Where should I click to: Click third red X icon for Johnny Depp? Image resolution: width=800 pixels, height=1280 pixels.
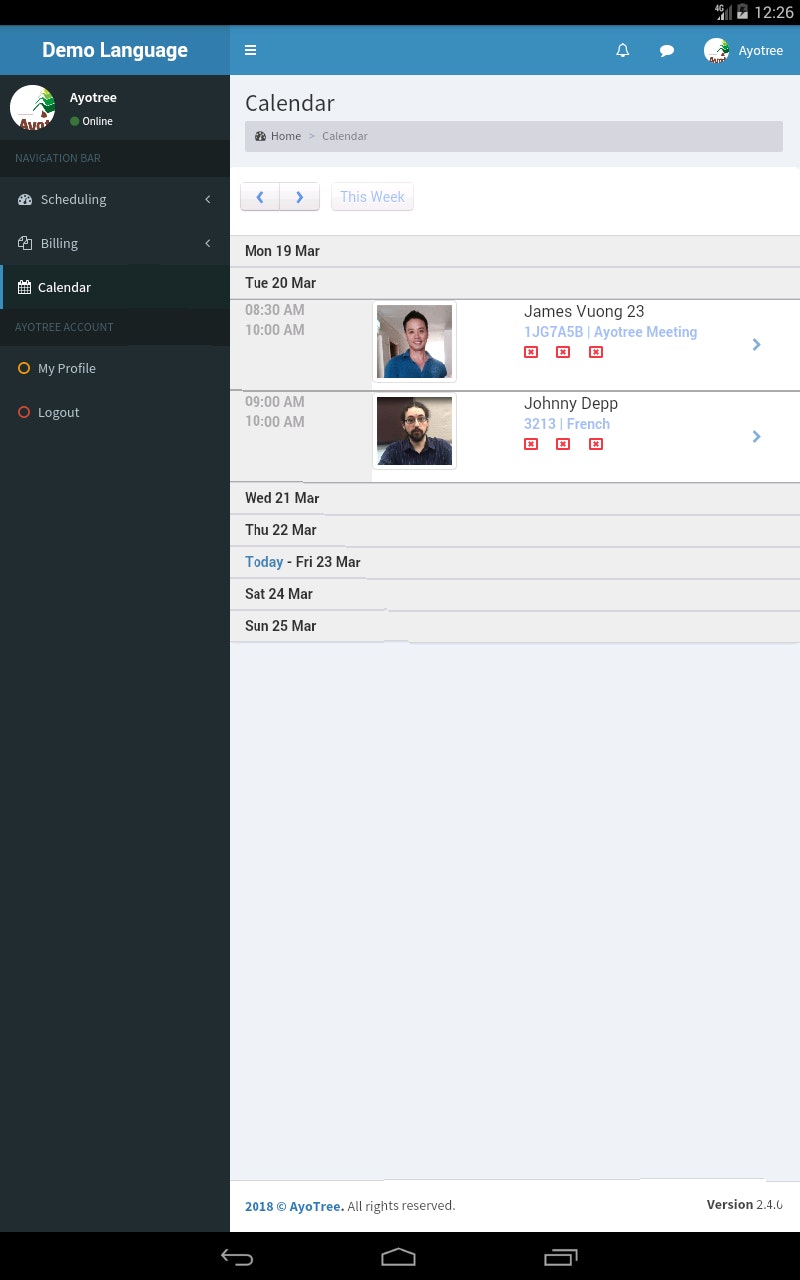tap(596, 444)
